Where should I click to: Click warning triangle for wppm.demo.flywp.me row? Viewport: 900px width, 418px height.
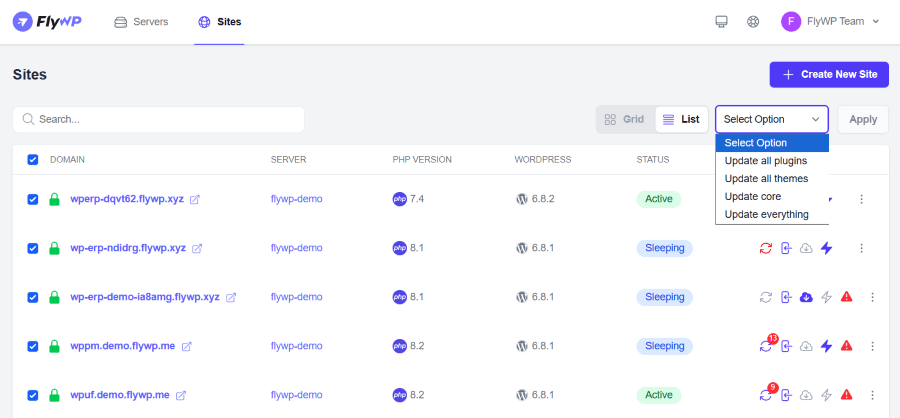click(x=846, y=346)
